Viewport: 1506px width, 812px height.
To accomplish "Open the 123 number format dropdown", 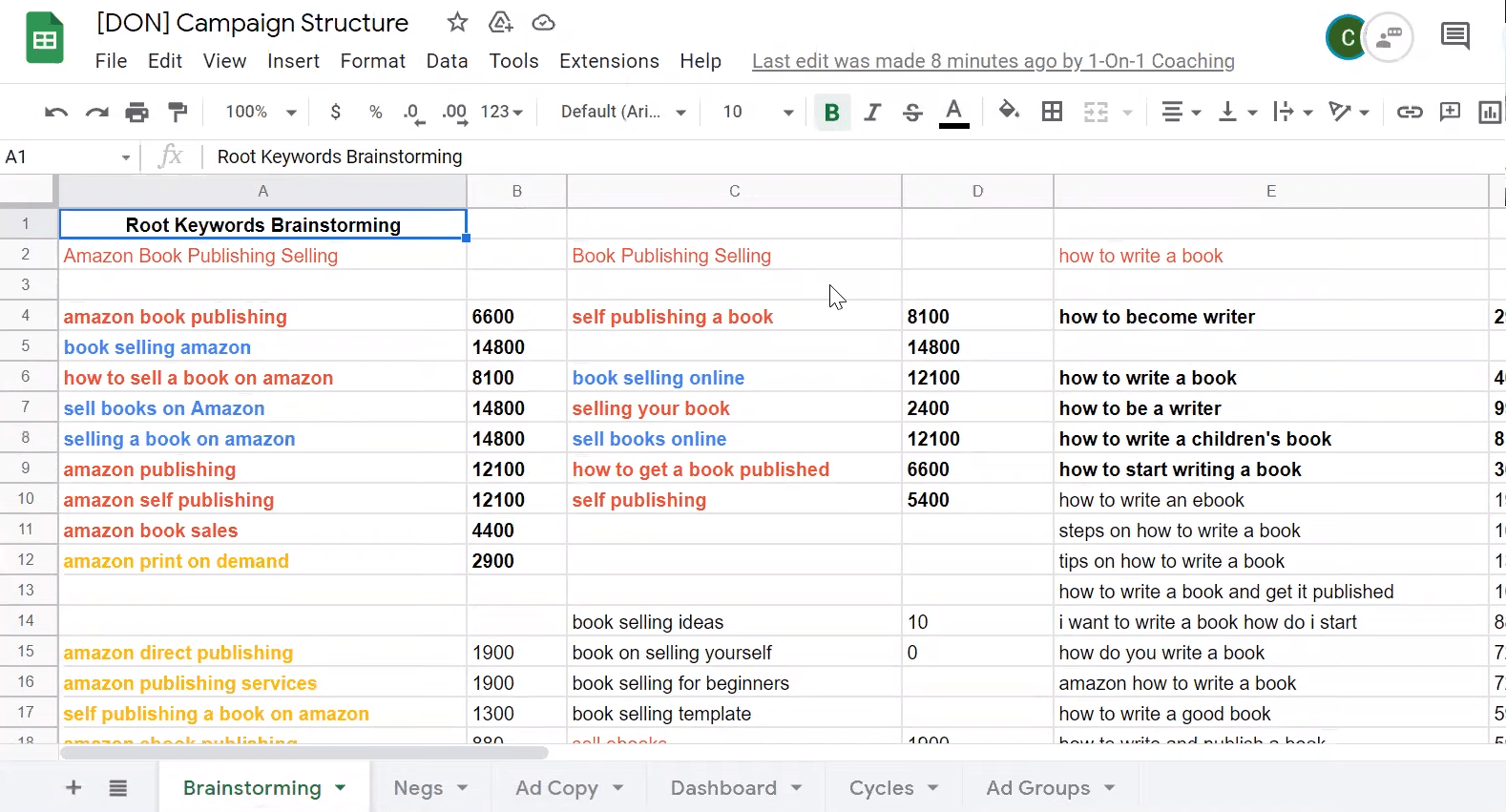I will coord(502,113).
